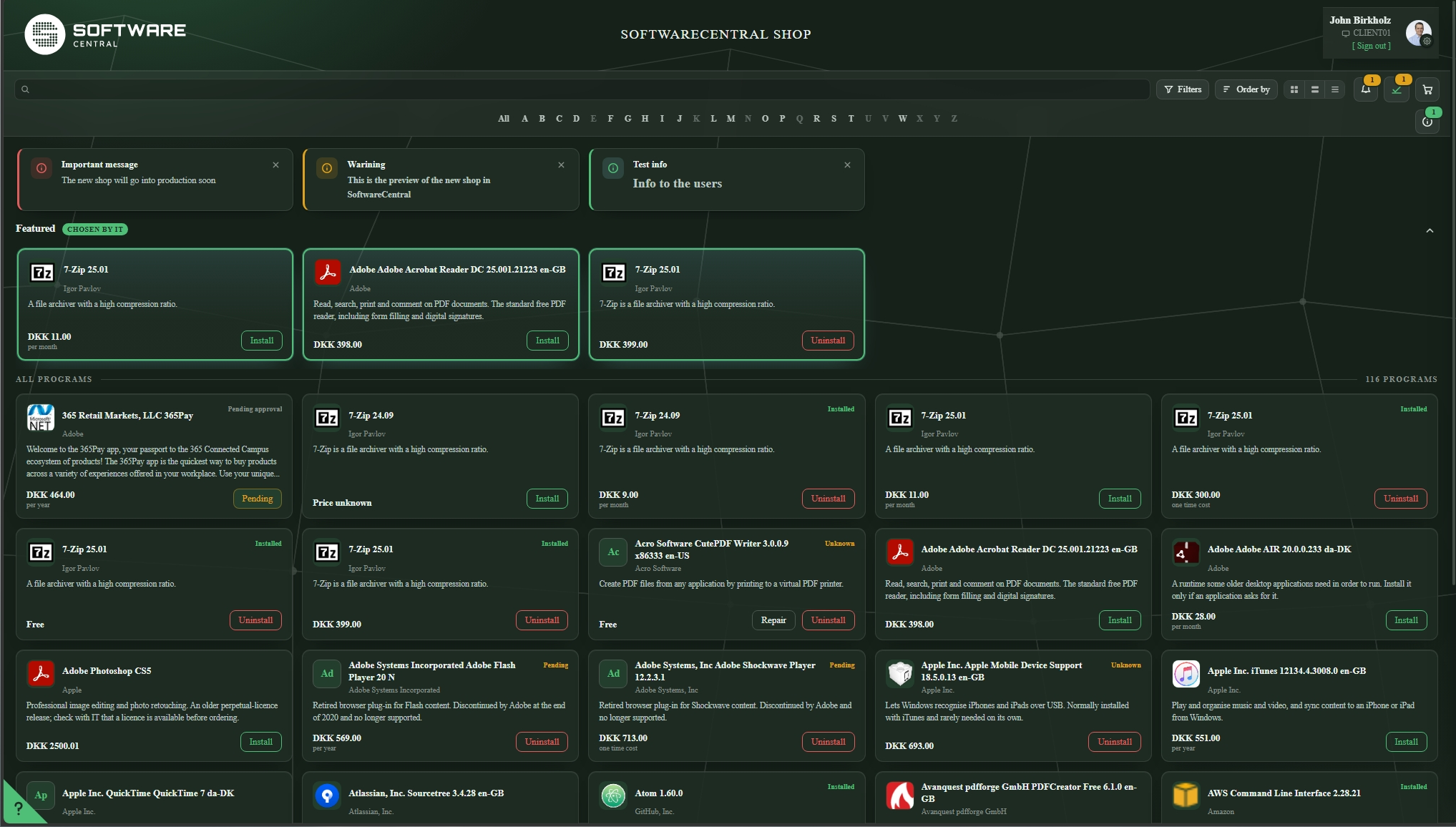Viewport: 1456px width, 827px height.
Task: Switch to grid tile view
Action: 1294,89
